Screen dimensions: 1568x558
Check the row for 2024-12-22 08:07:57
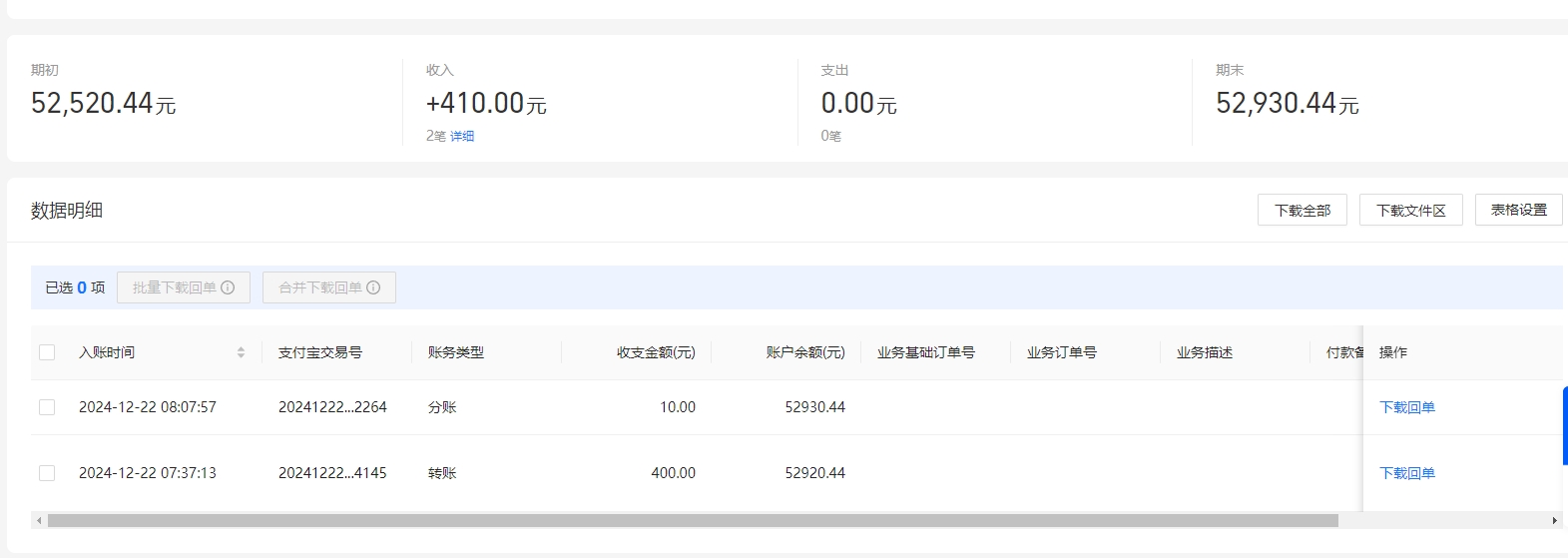click(47, 407)
